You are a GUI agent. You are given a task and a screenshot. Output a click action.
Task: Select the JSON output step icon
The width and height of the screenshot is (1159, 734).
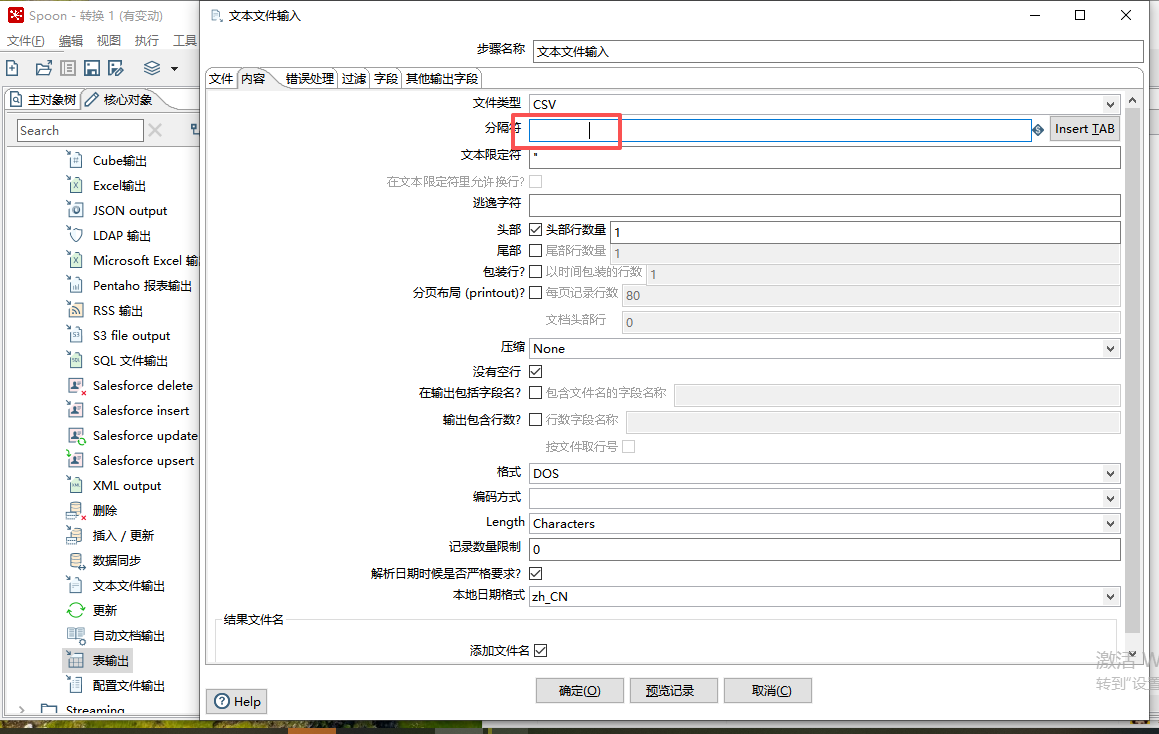point(75,210)
